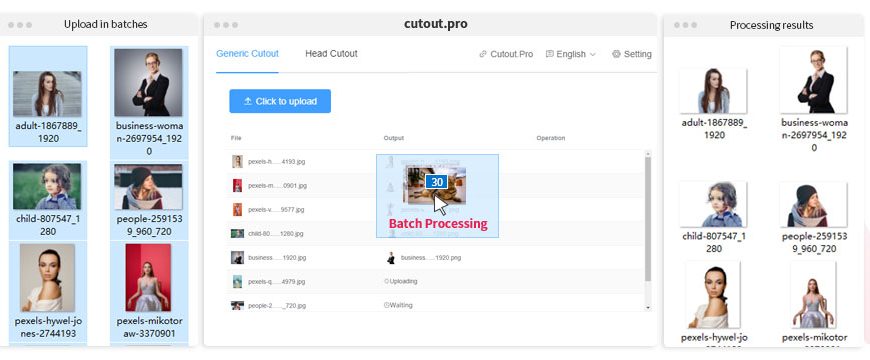Click the small thumbnail of pexels-v...9577.jpg
870x360 pixels.
237,209
